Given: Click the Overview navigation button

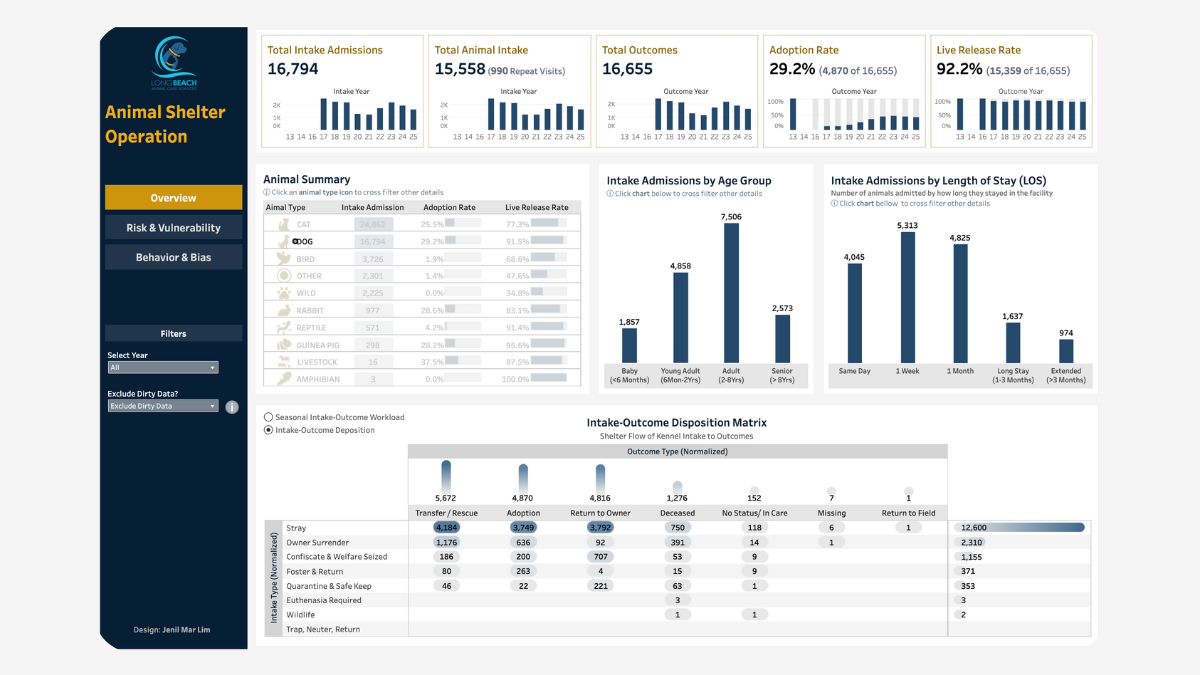Looking at the screenshot, I should pos(173,198).
